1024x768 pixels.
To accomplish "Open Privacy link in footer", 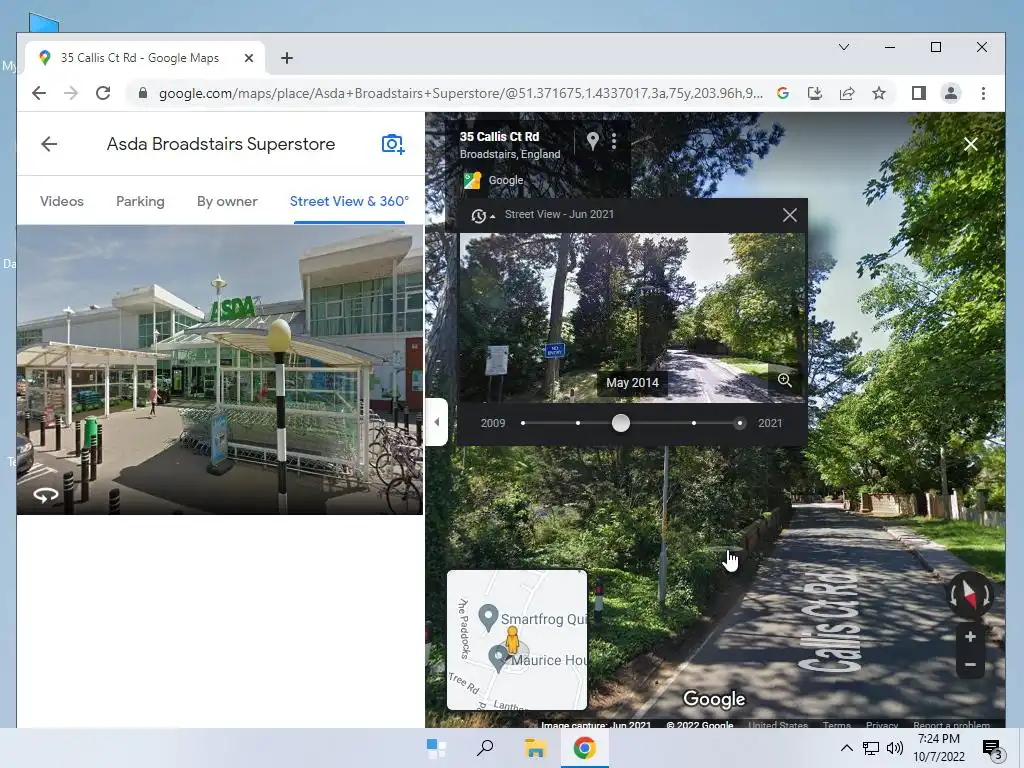I will pos(882,725).
